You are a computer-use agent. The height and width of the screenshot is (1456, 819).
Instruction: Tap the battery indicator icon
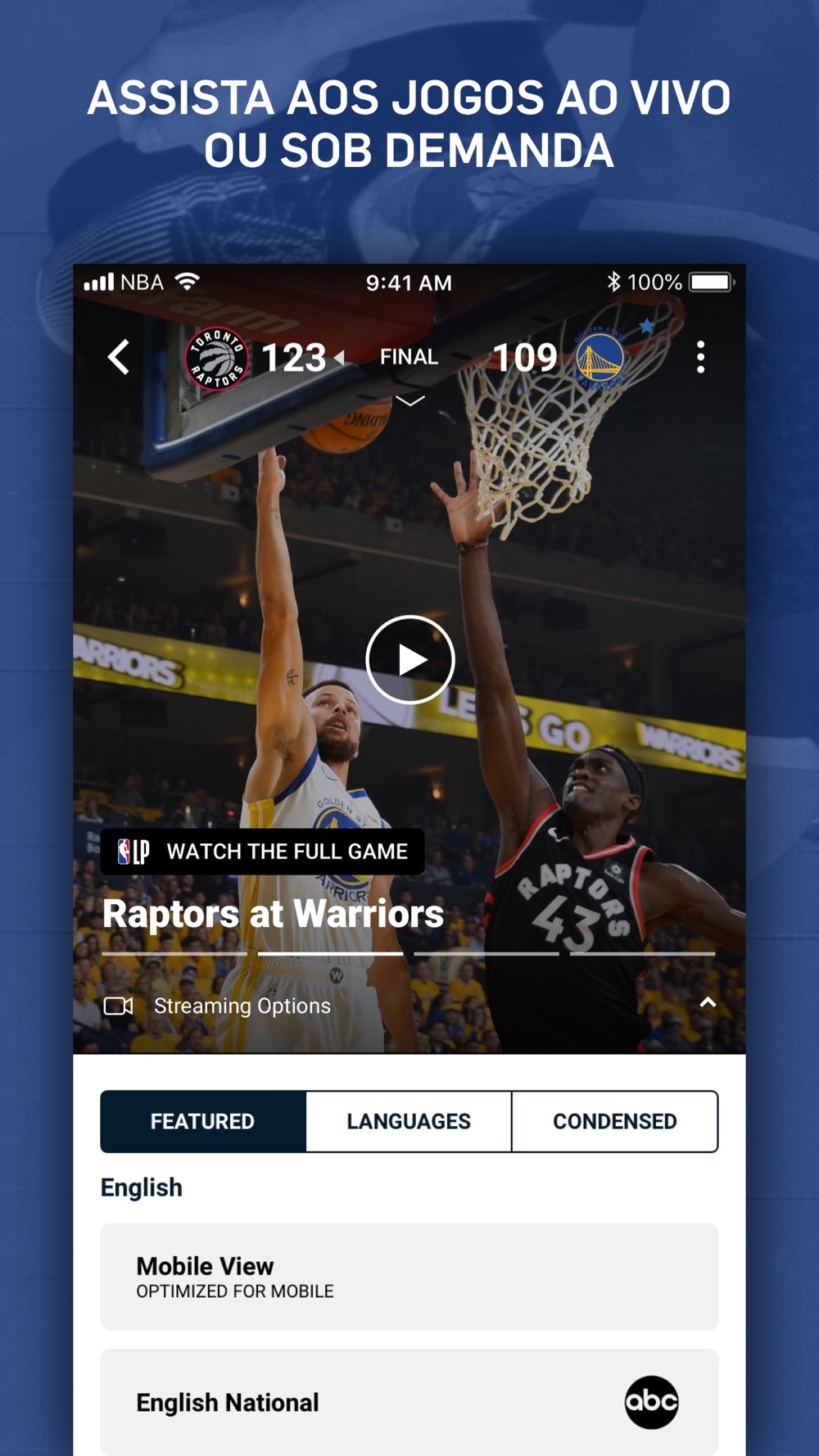click(x=712, y=282)
